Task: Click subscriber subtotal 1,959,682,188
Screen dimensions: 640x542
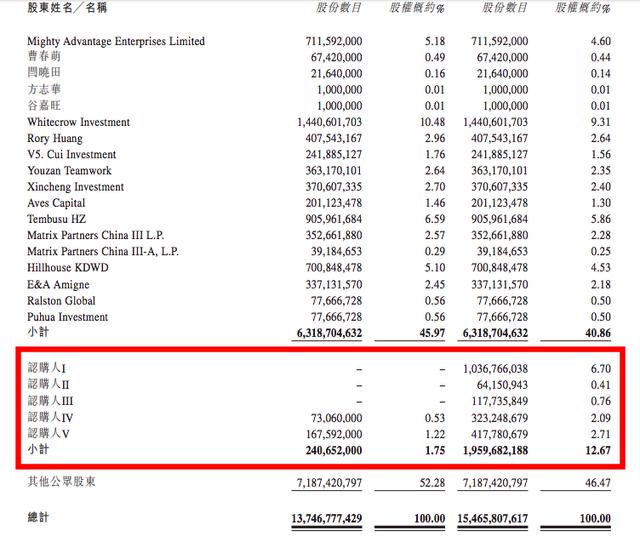Action: (x=496, y=451)
